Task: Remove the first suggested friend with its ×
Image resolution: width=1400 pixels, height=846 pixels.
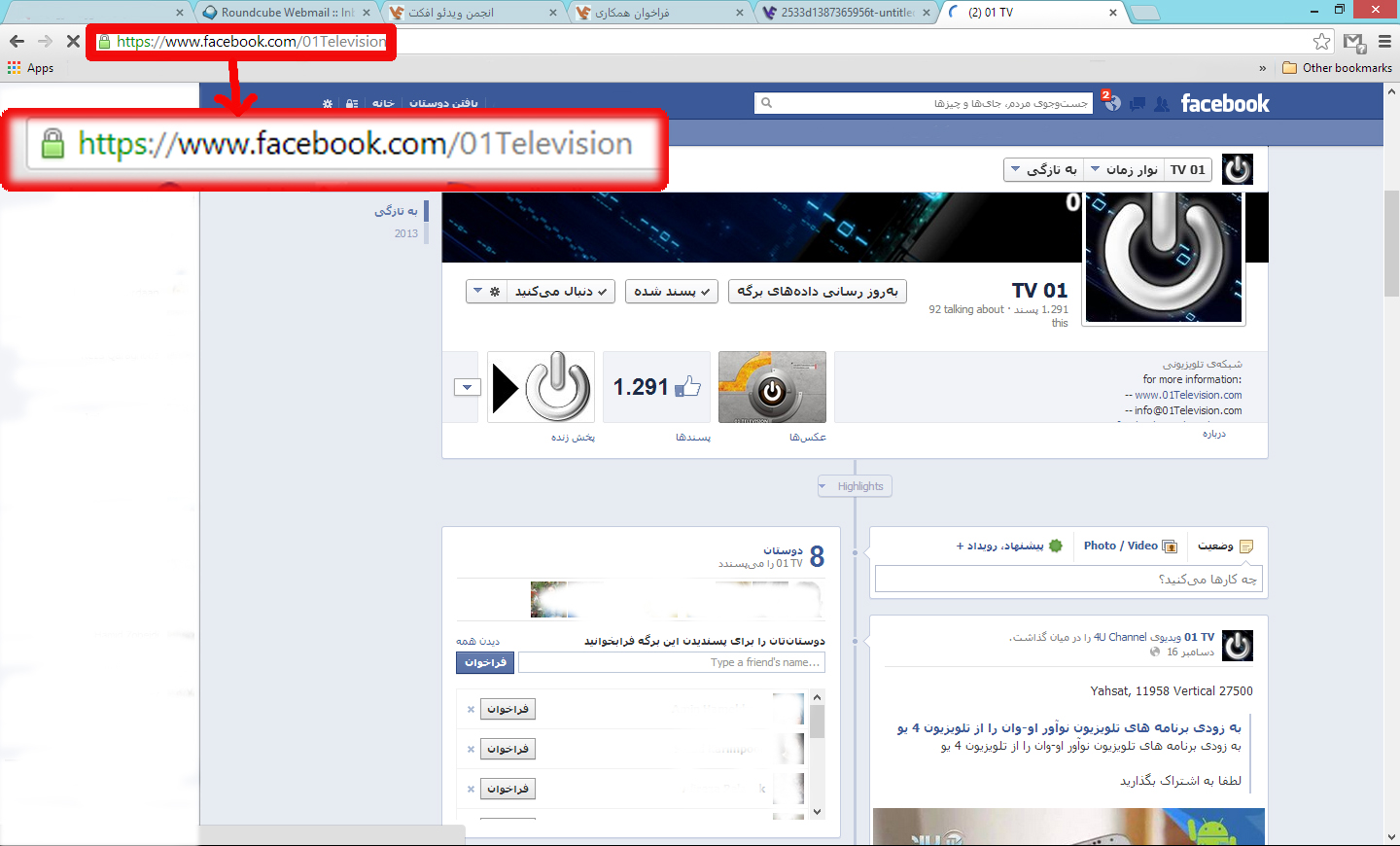Action: (471, 709)
